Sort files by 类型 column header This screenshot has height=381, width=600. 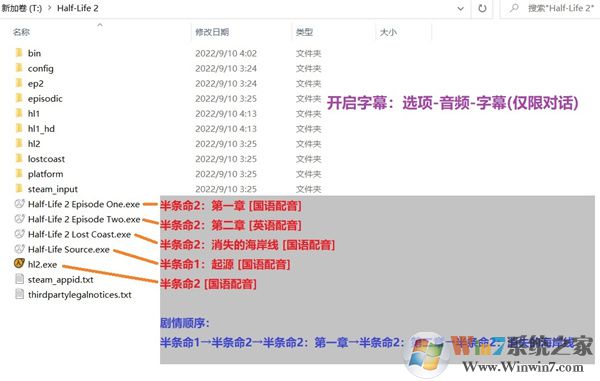(304, 32)
